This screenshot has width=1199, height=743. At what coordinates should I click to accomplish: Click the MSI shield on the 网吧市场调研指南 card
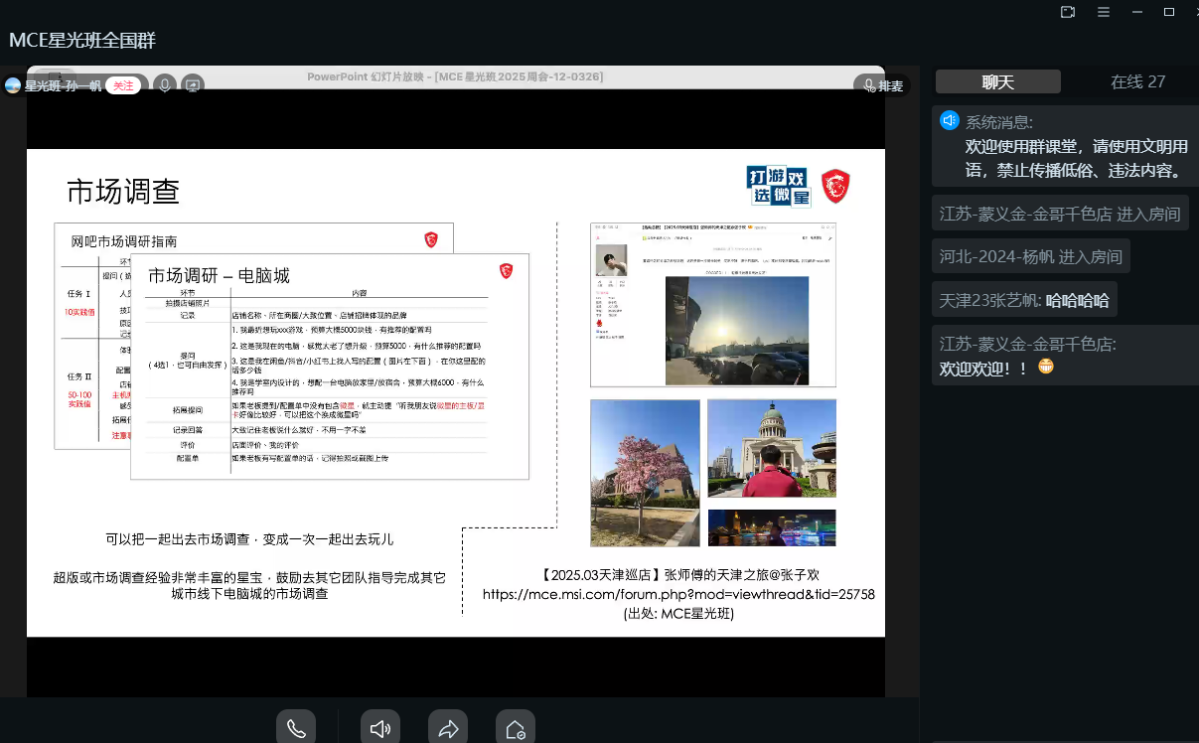(431, 240)
